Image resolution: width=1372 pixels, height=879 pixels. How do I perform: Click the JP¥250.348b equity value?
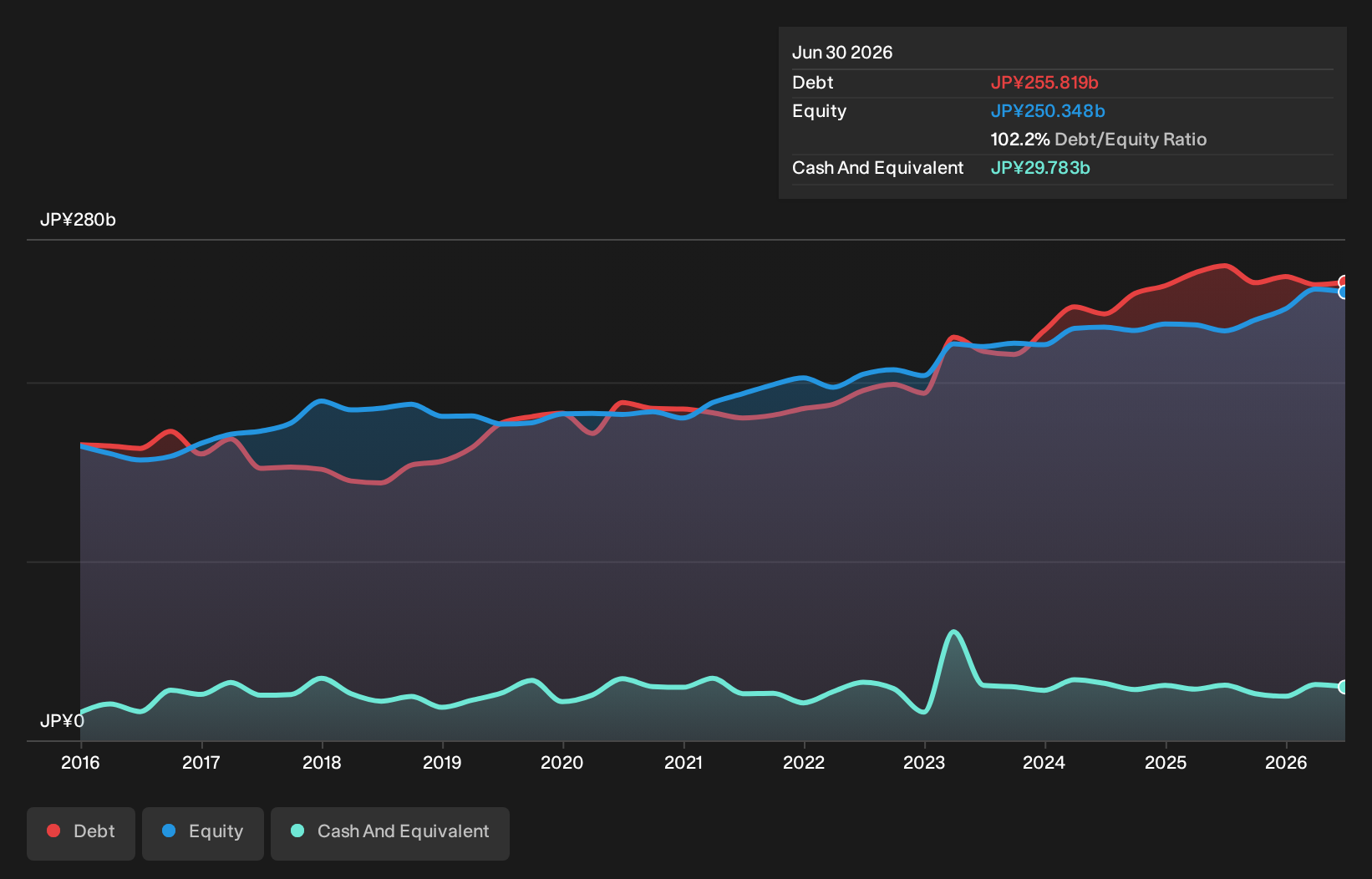[1048, 111]
